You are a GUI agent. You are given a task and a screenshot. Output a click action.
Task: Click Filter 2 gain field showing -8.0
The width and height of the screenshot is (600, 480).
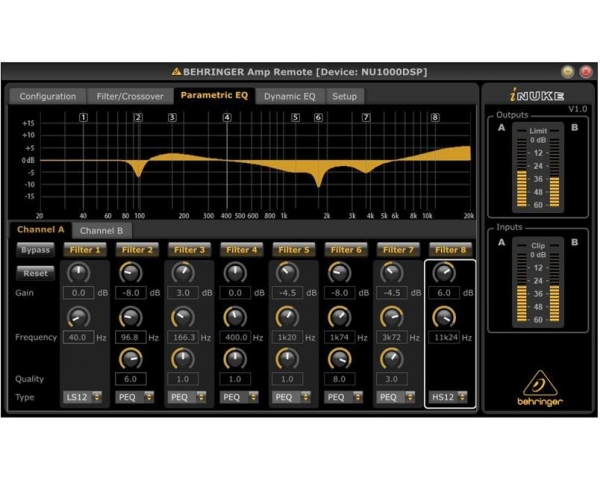point(130,293)
